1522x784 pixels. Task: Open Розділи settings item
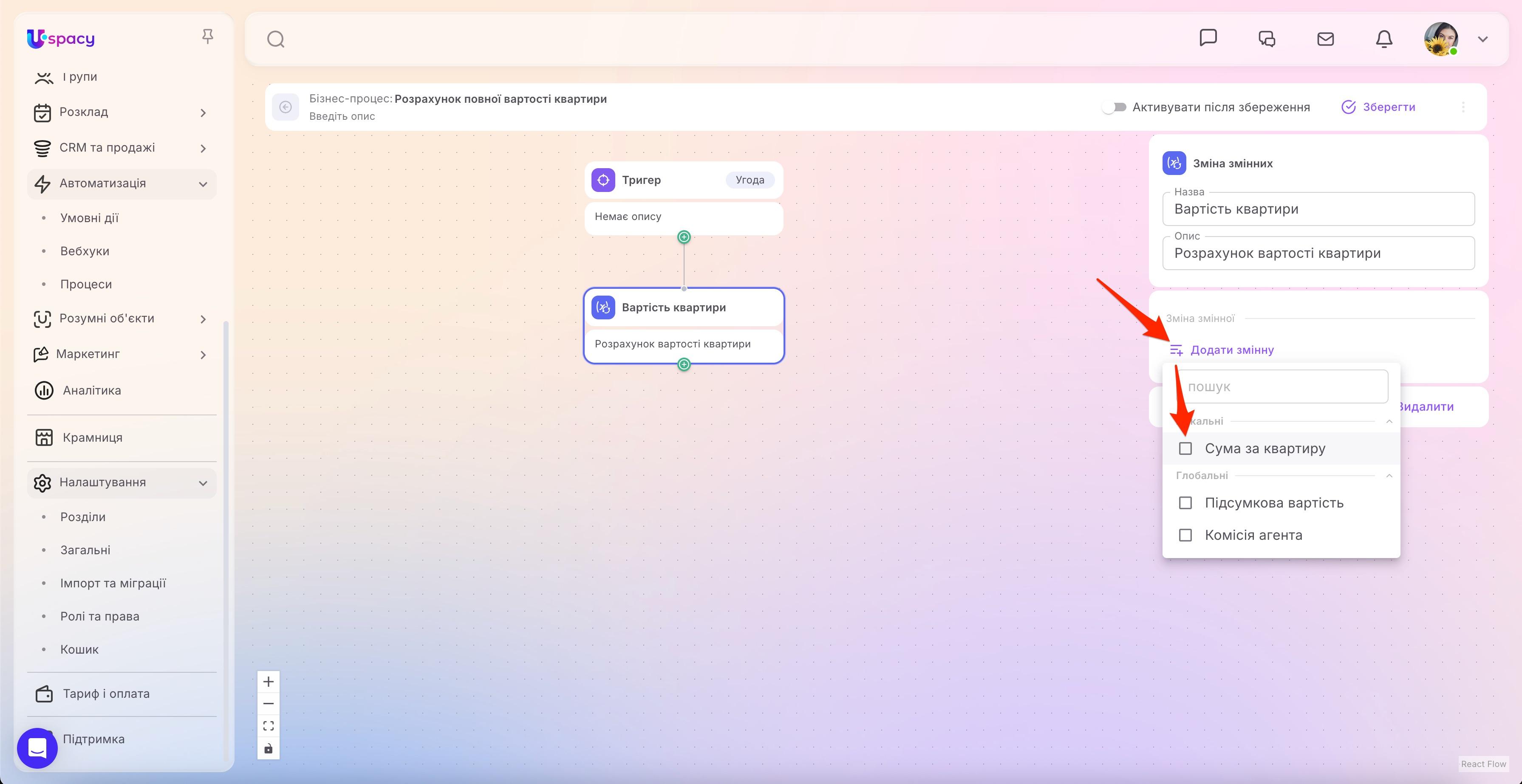(83, 516)
